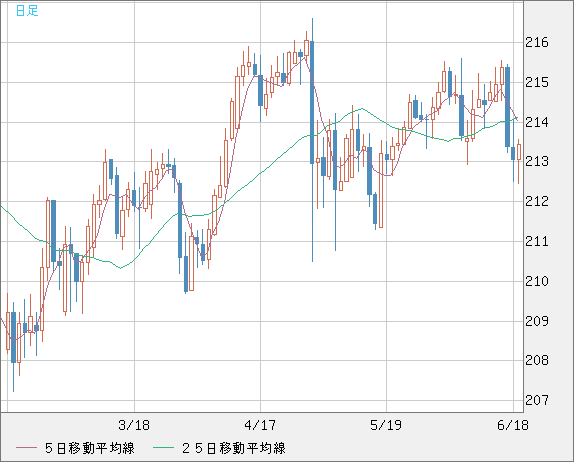Click the 213 price axis label
This screenshot has height=462, width=574.
tap(537, 161)
